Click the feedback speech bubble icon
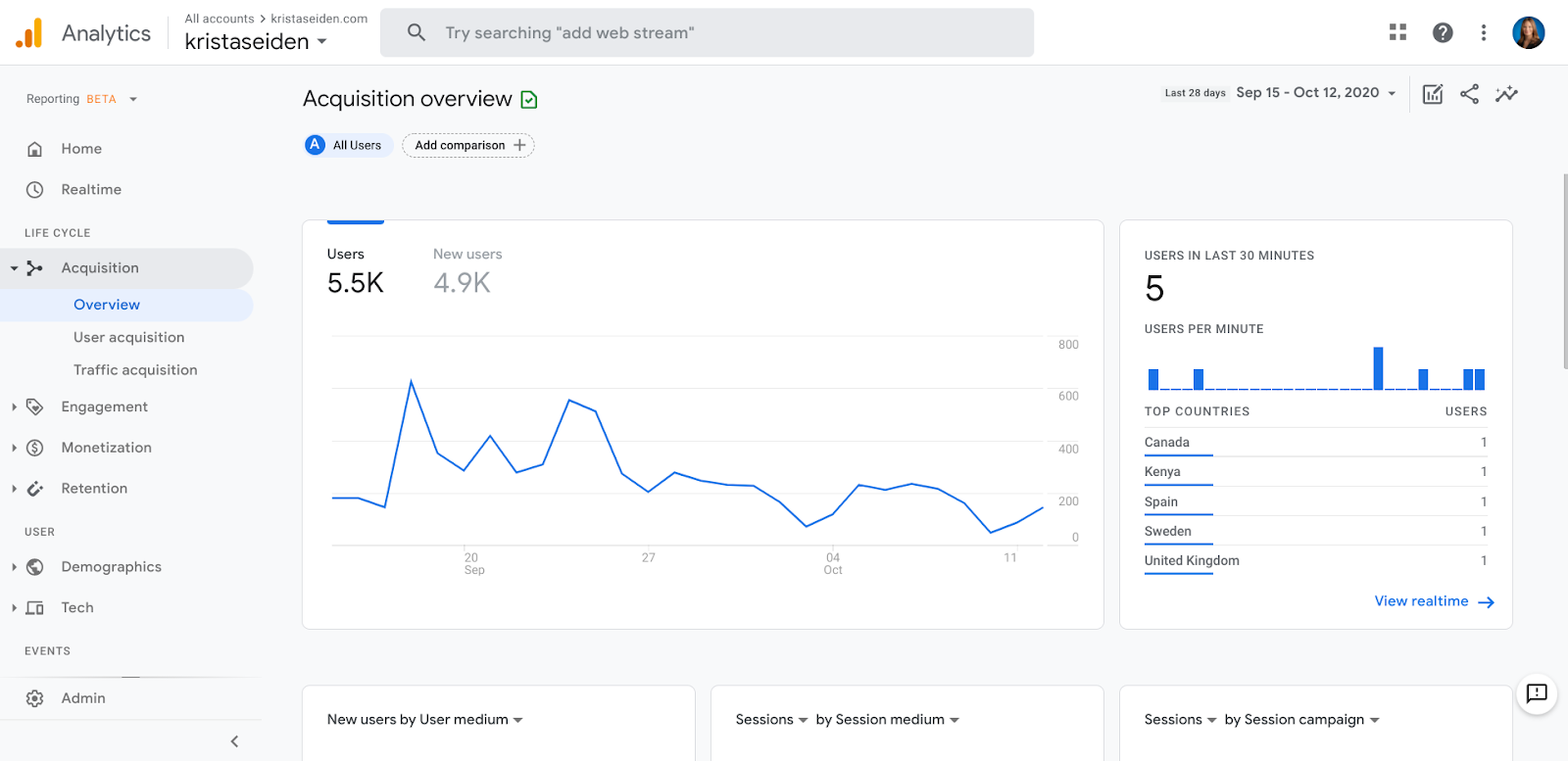1568x761 pixels. (x=1537, y=693)
